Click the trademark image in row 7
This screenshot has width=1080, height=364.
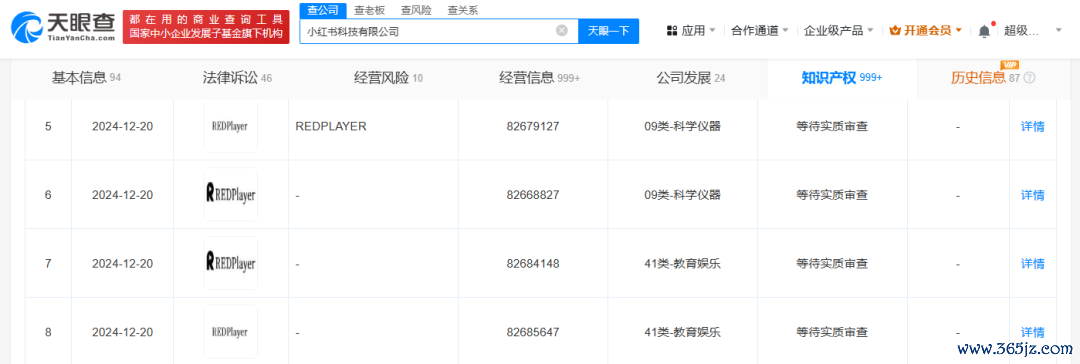[231, 263]
